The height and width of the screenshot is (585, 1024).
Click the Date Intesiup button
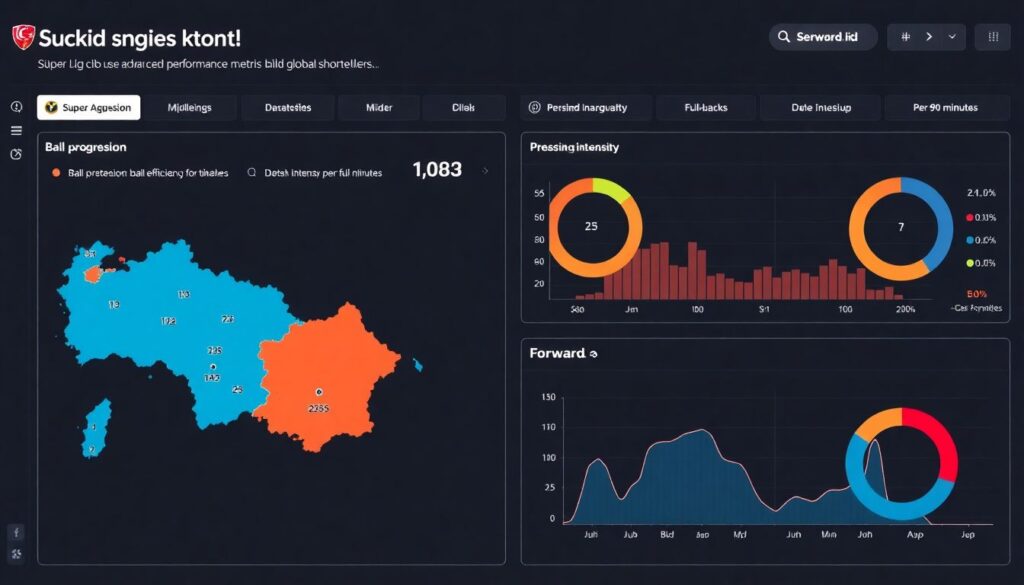point(820,107)
